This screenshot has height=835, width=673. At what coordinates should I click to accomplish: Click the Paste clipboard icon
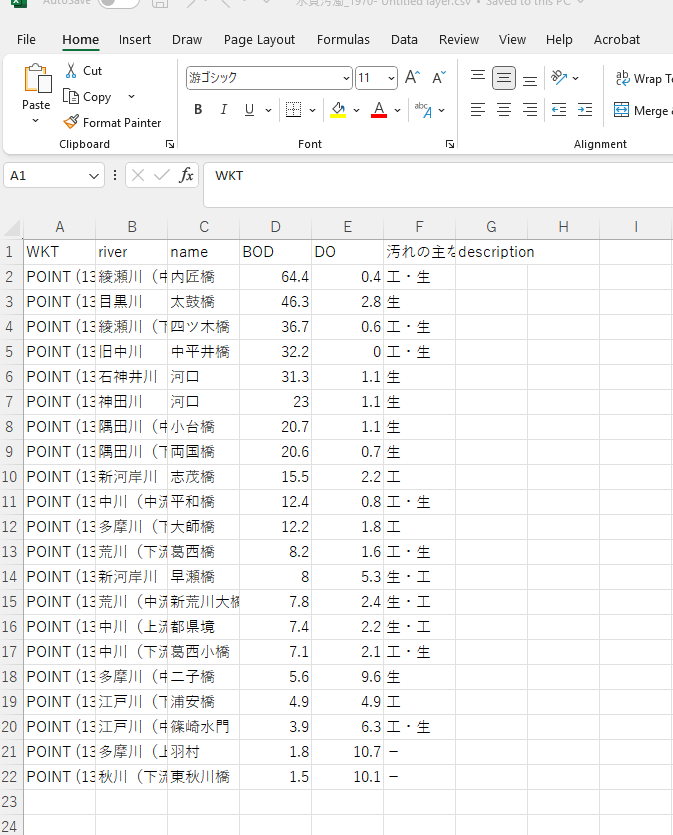tap(37, 80)
